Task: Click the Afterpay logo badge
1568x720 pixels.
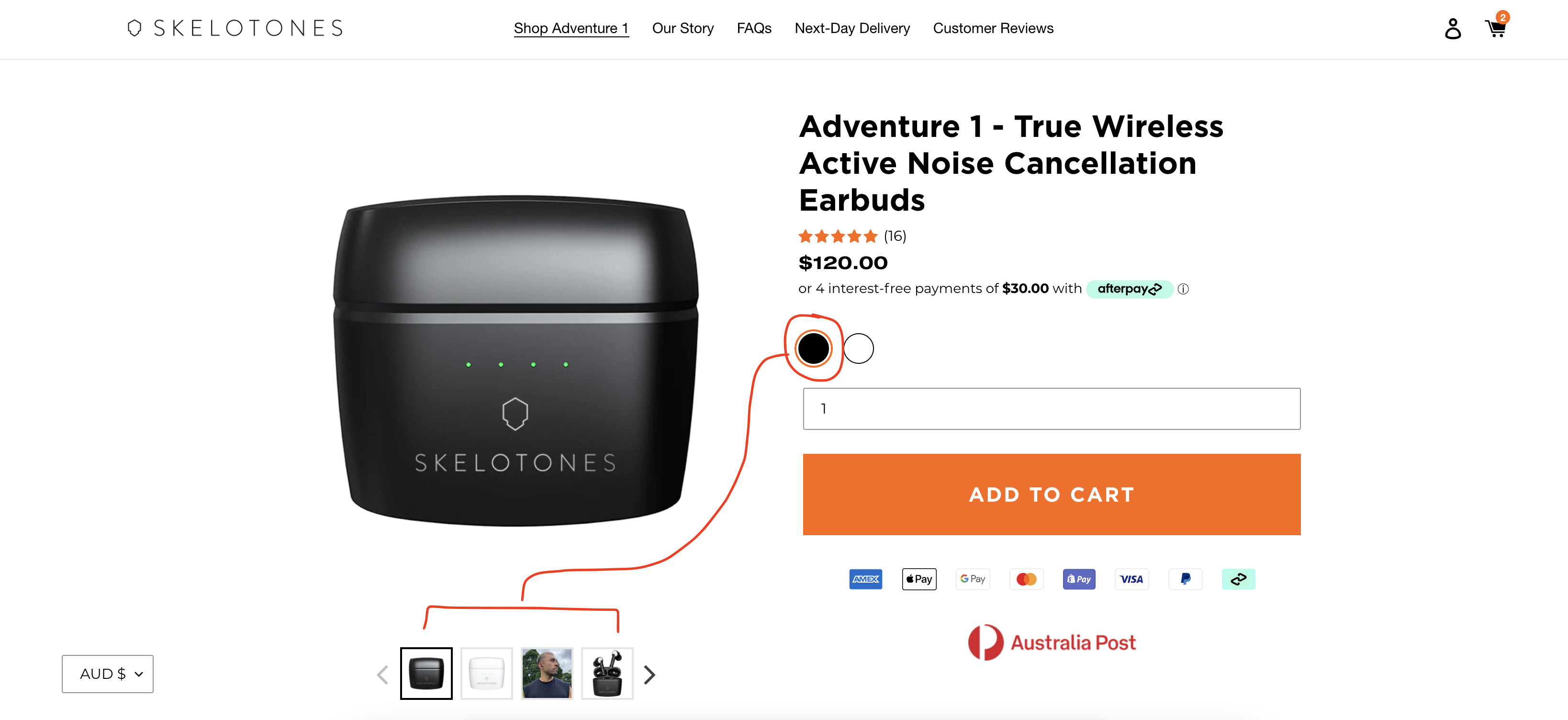Action: tap(1129, 289)
